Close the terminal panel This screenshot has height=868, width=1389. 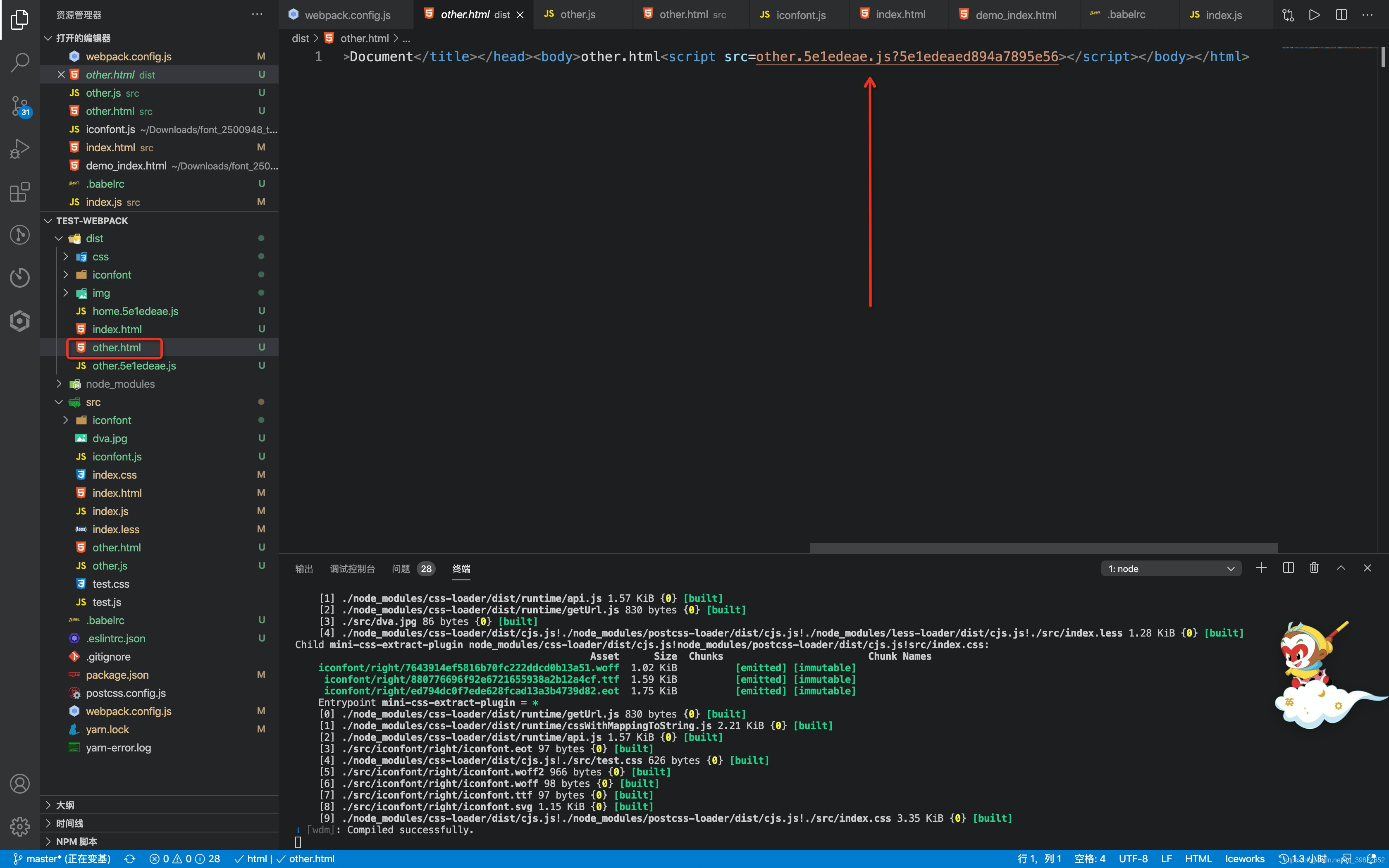1367,568
